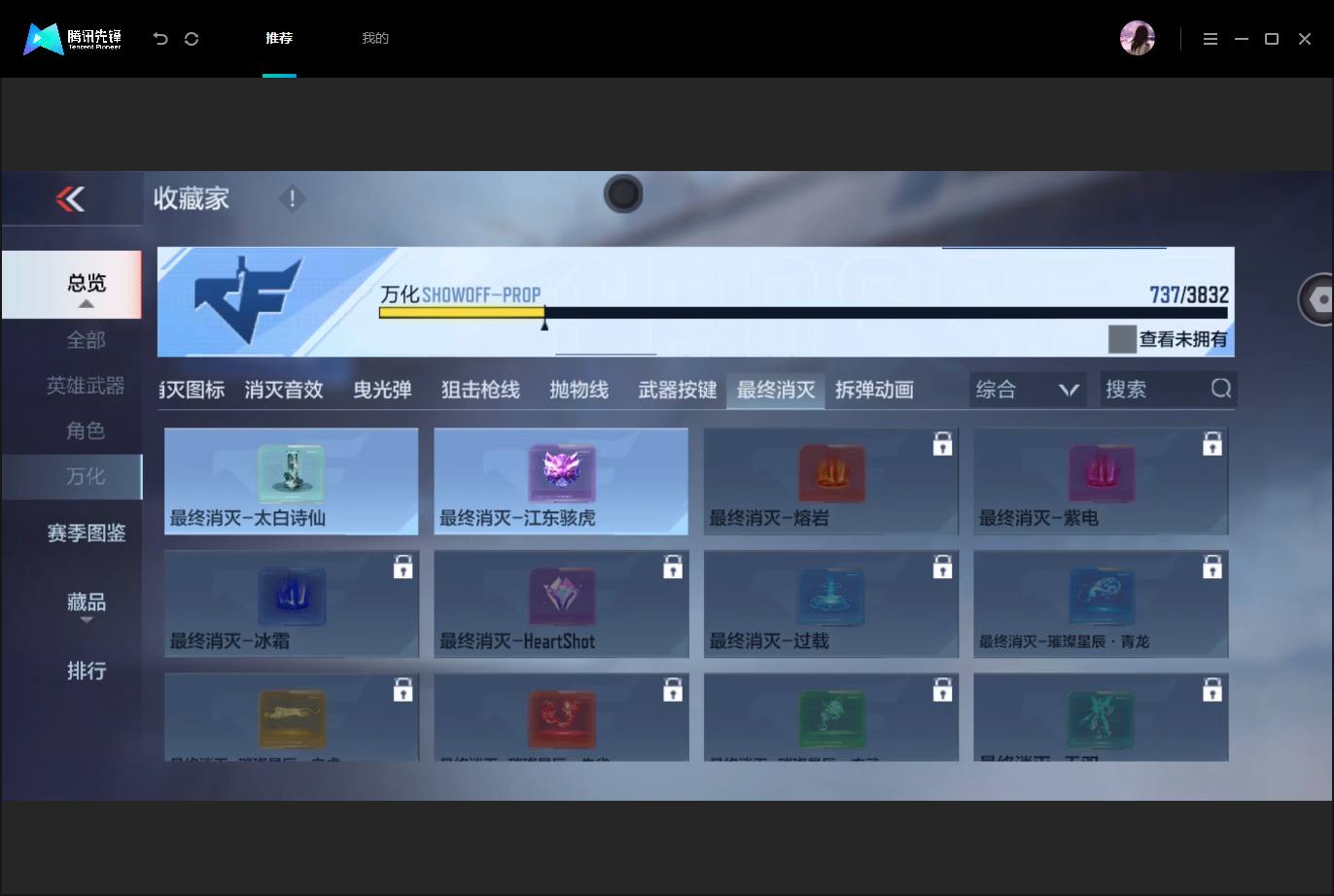The height and width of the screenshot is (896, 1334).
Task: Refresh the page with the reload icon
Action: click(x=192, y=39)
